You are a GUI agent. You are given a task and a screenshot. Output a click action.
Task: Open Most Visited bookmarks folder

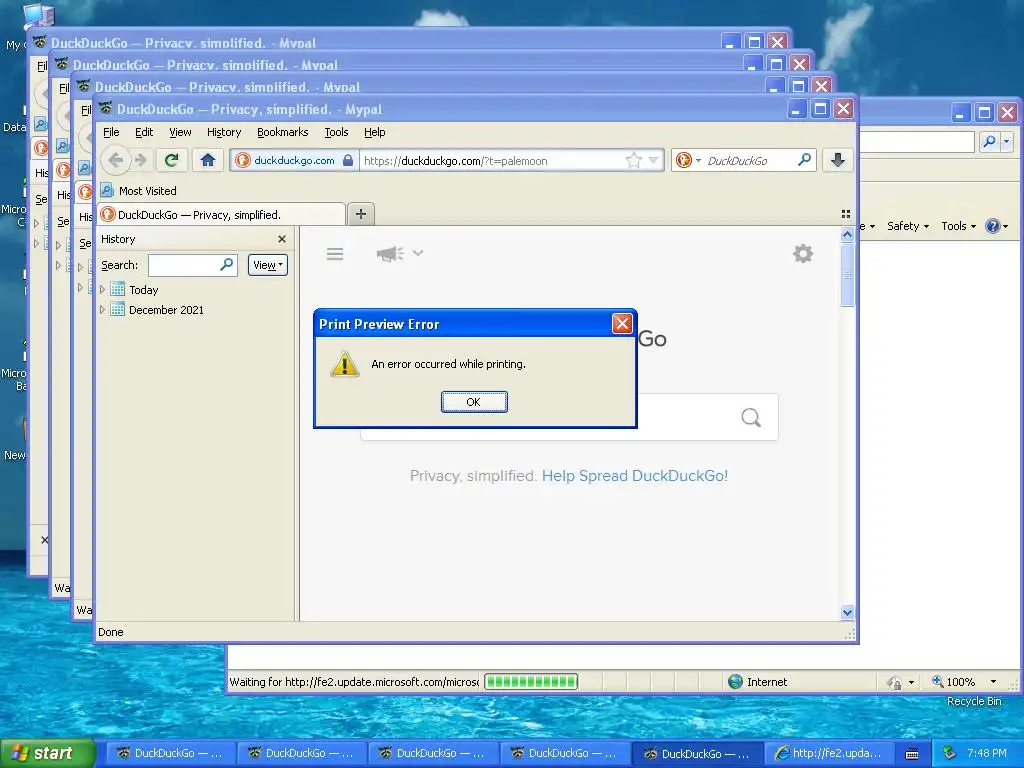pos(139,191)
